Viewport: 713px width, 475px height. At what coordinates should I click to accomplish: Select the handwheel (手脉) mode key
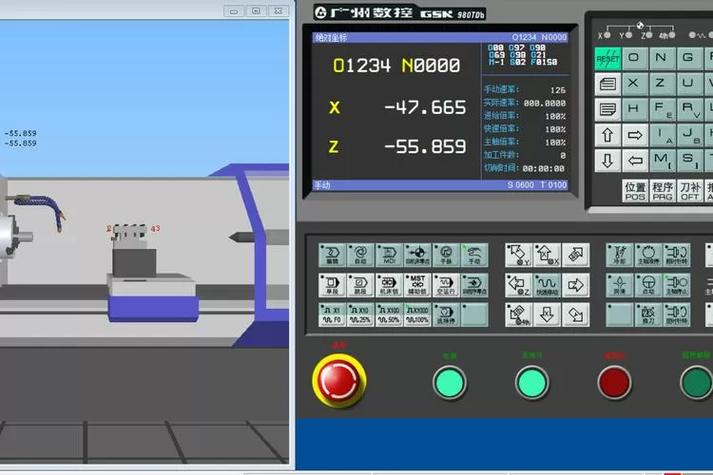(x=446, y=255)
